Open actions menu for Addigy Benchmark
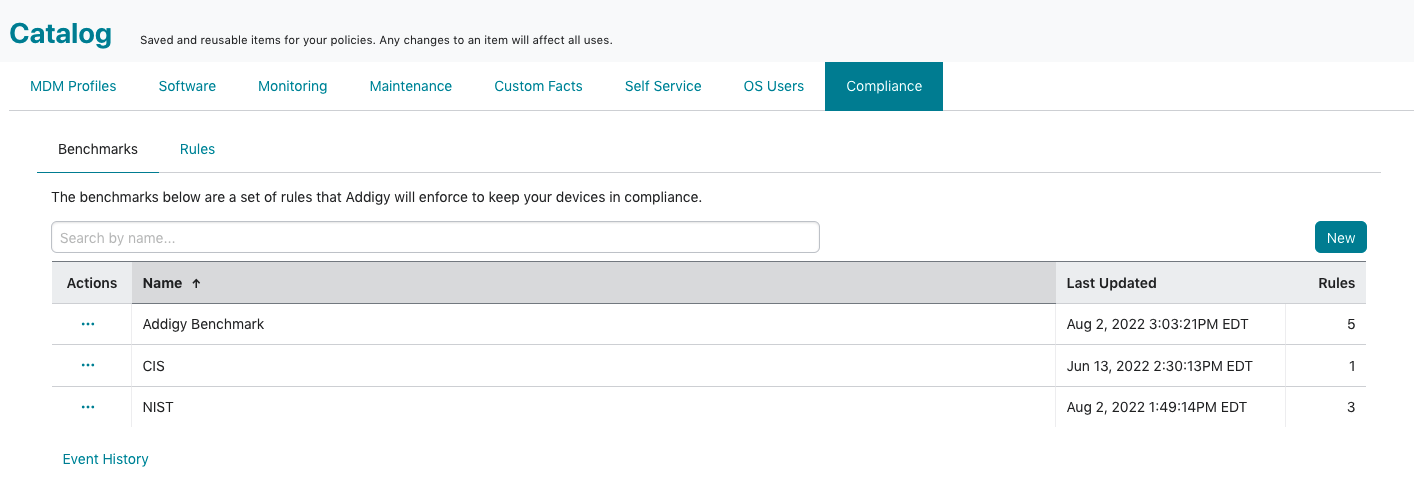 coord(88,324)
